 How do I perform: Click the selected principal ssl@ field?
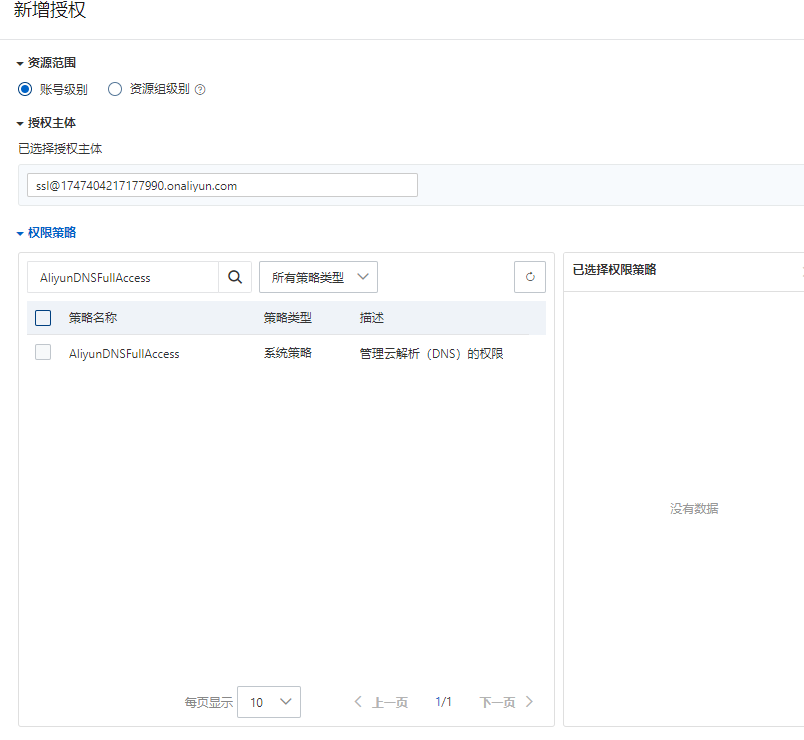tap(222, 185)
